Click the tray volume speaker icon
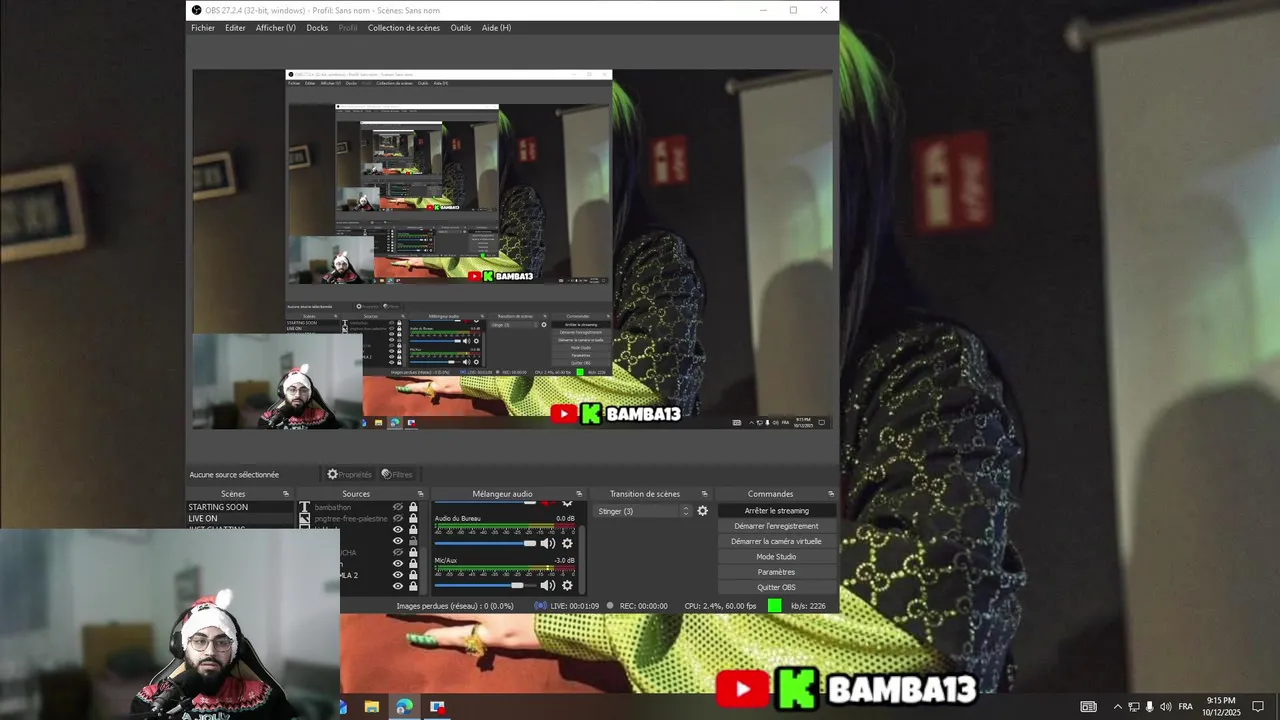 pyautogui.click(x=1166, y=707)
